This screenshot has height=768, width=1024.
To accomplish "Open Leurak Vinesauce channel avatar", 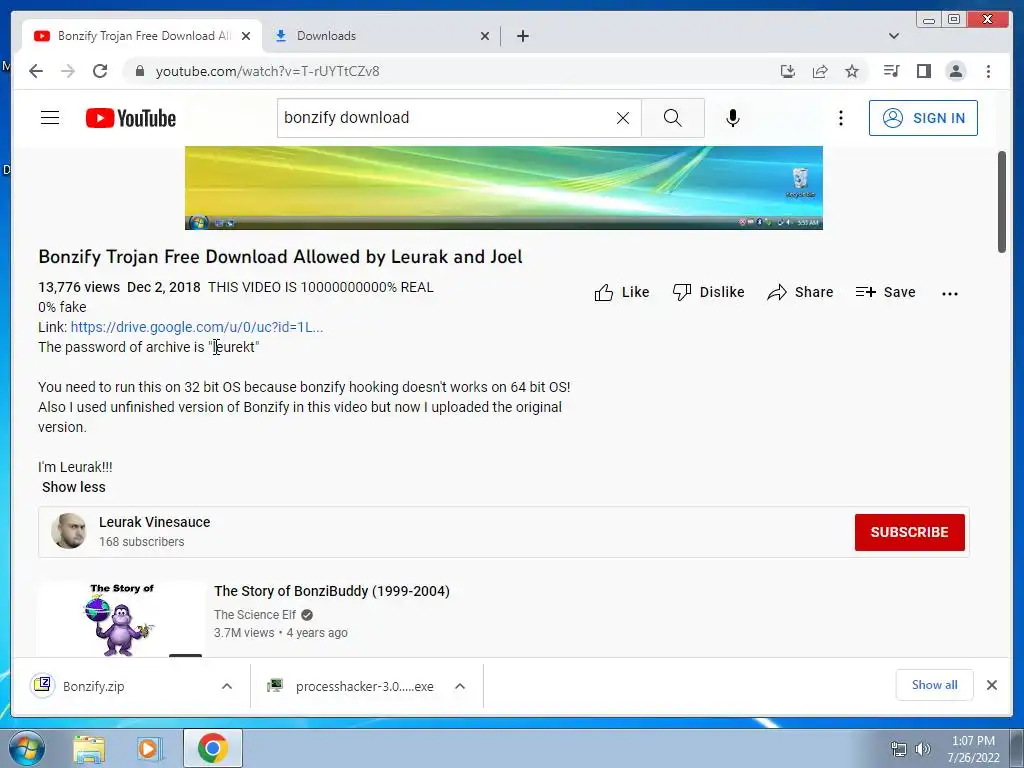I will point(69,531).
